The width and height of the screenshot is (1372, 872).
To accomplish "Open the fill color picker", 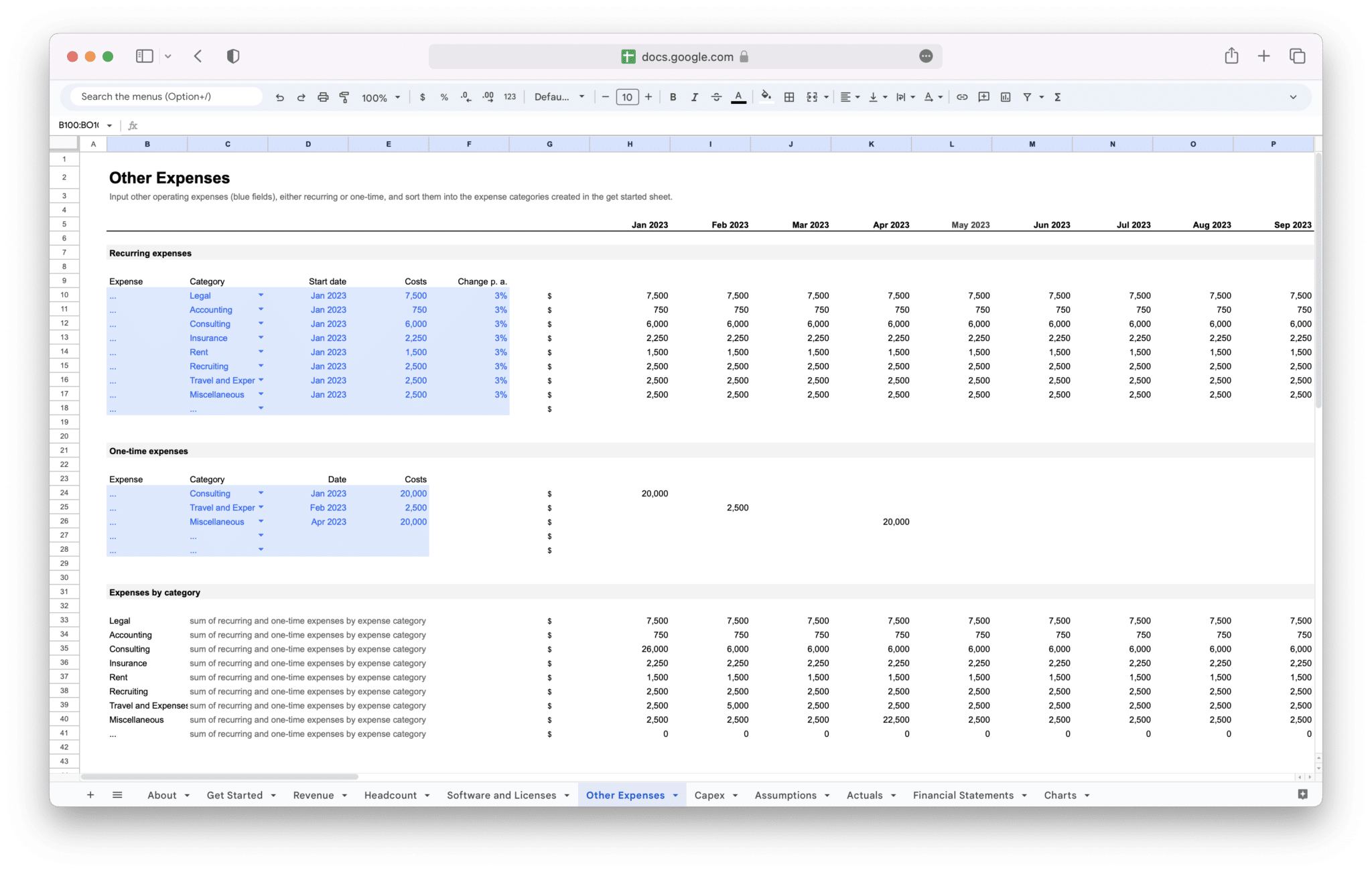I will pyautogui.click(x=766, y=97).
